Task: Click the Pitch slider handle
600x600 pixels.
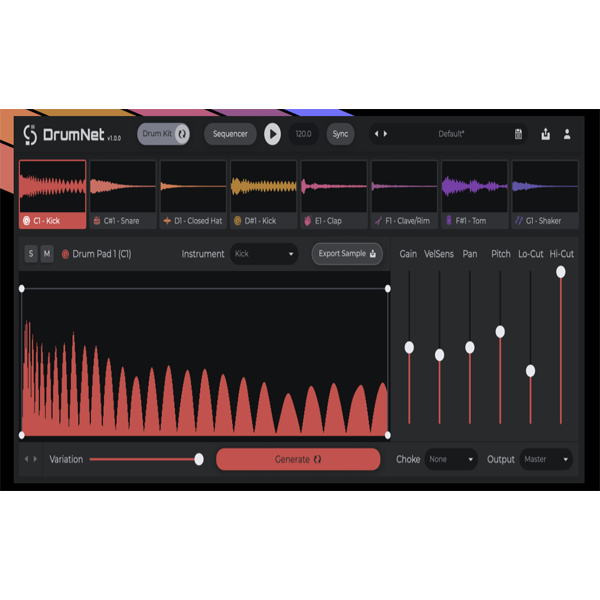Action: (x=500, y=332)
